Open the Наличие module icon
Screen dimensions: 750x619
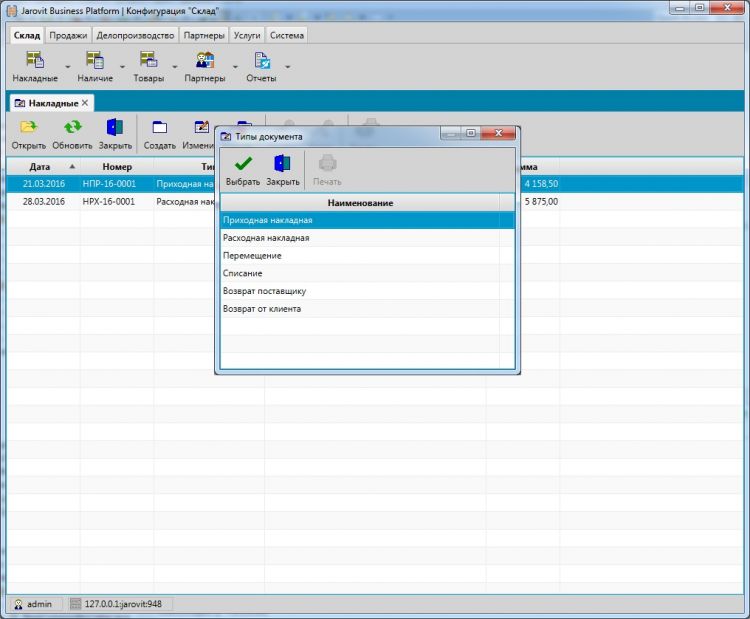(95, 60)
